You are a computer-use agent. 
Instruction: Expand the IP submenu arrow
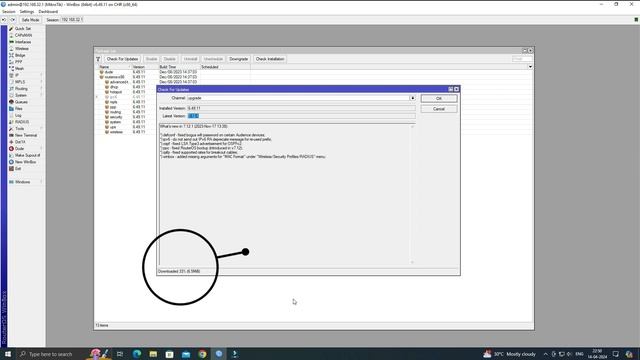[41, 75]
